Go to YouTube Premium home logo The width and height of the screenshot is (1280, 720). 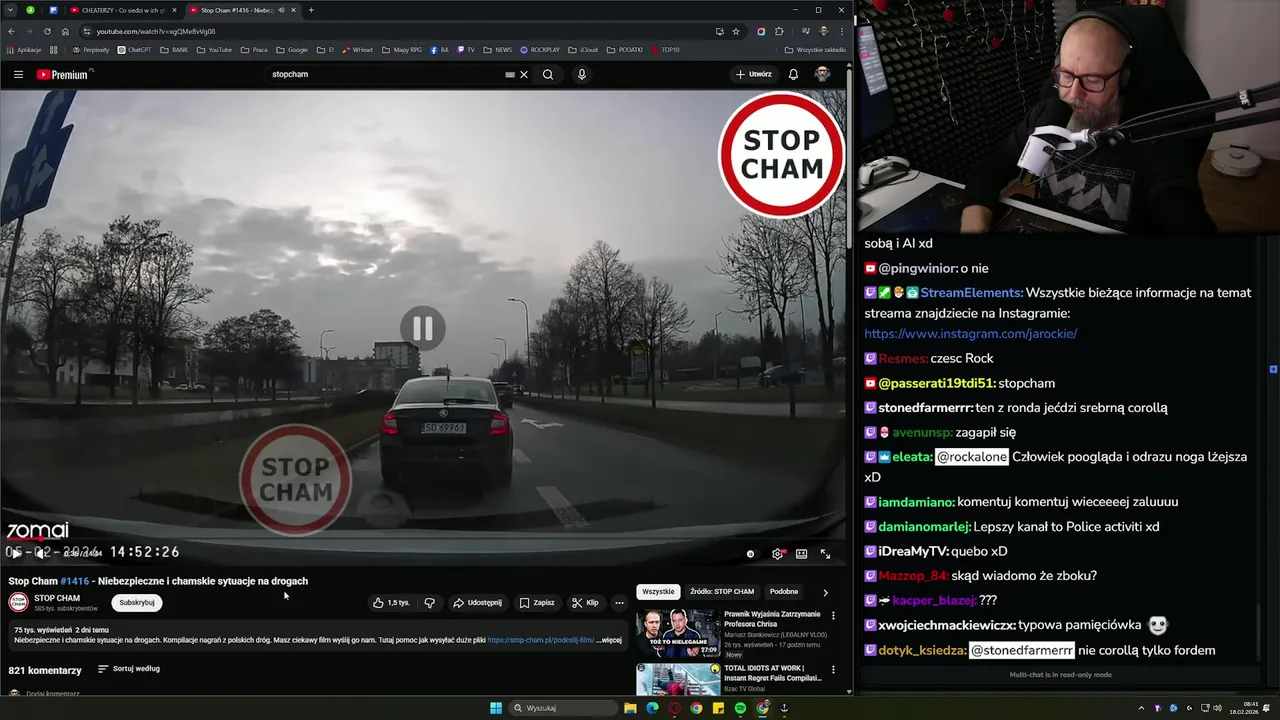64,74
